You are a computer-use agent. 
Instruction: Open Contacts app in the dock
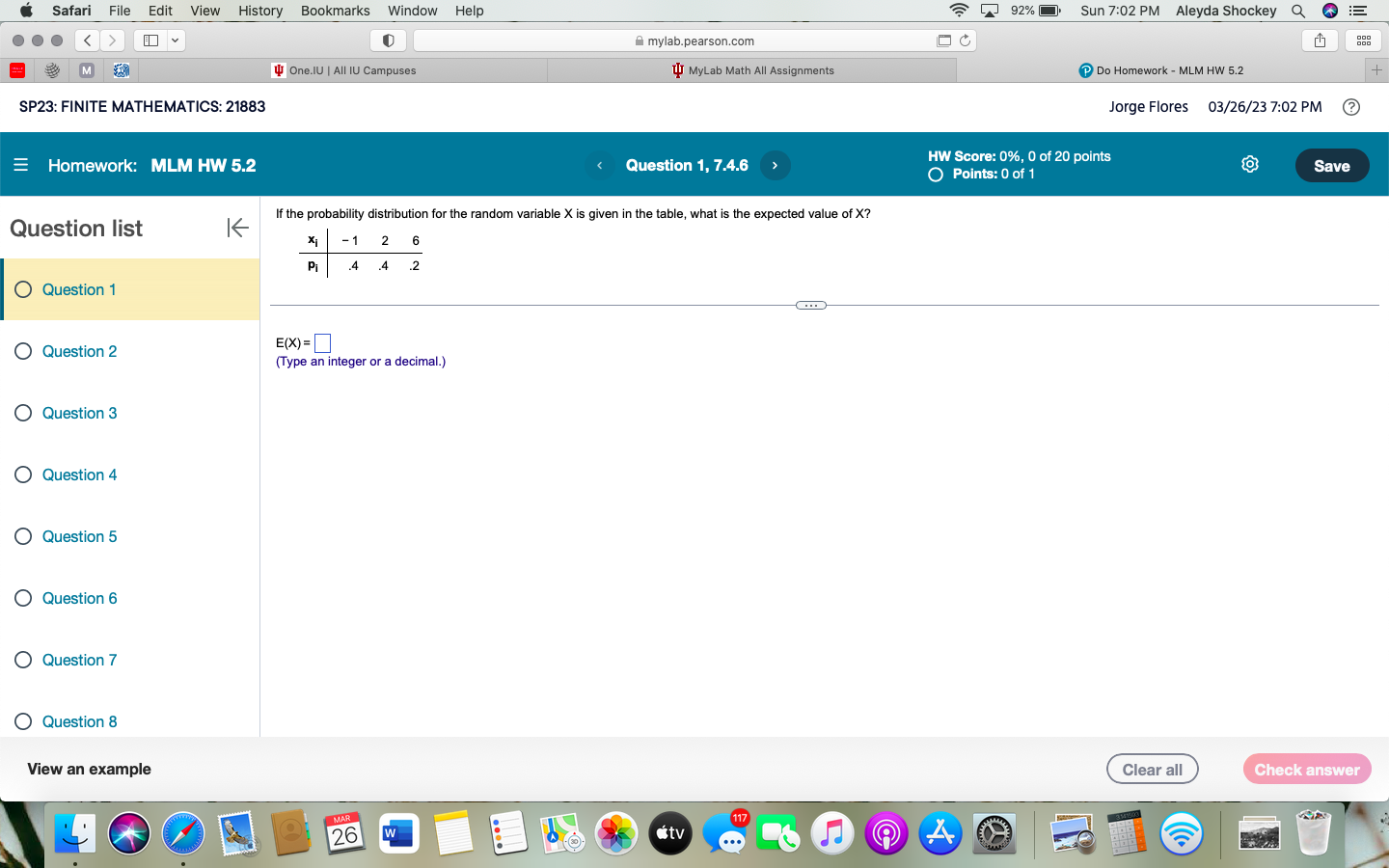(x=290, y=832)
